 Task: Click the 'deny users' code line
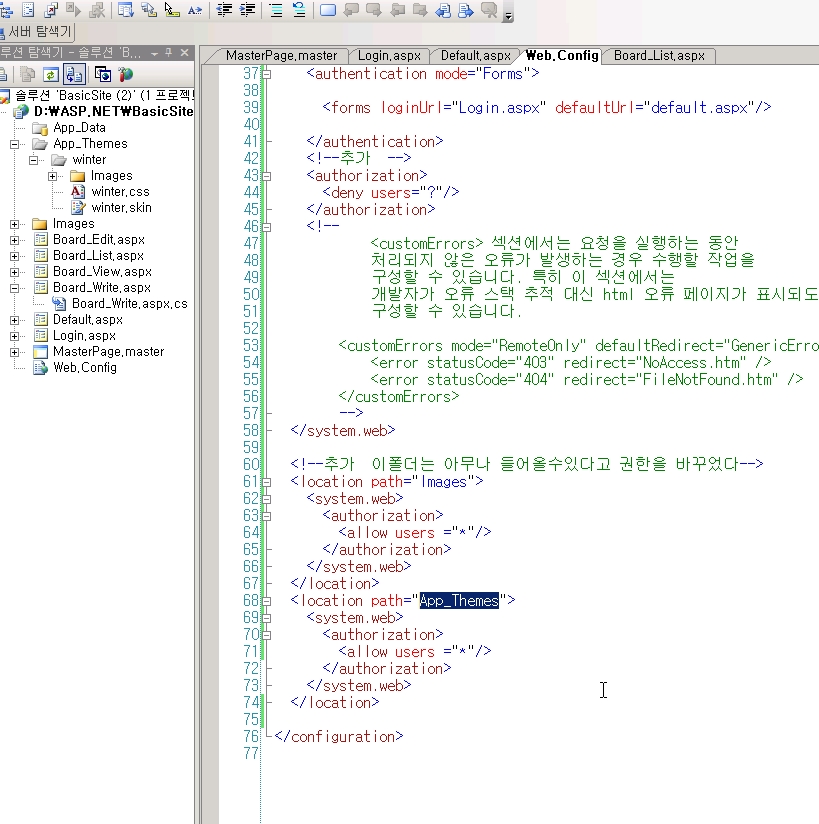pos(391,193)
